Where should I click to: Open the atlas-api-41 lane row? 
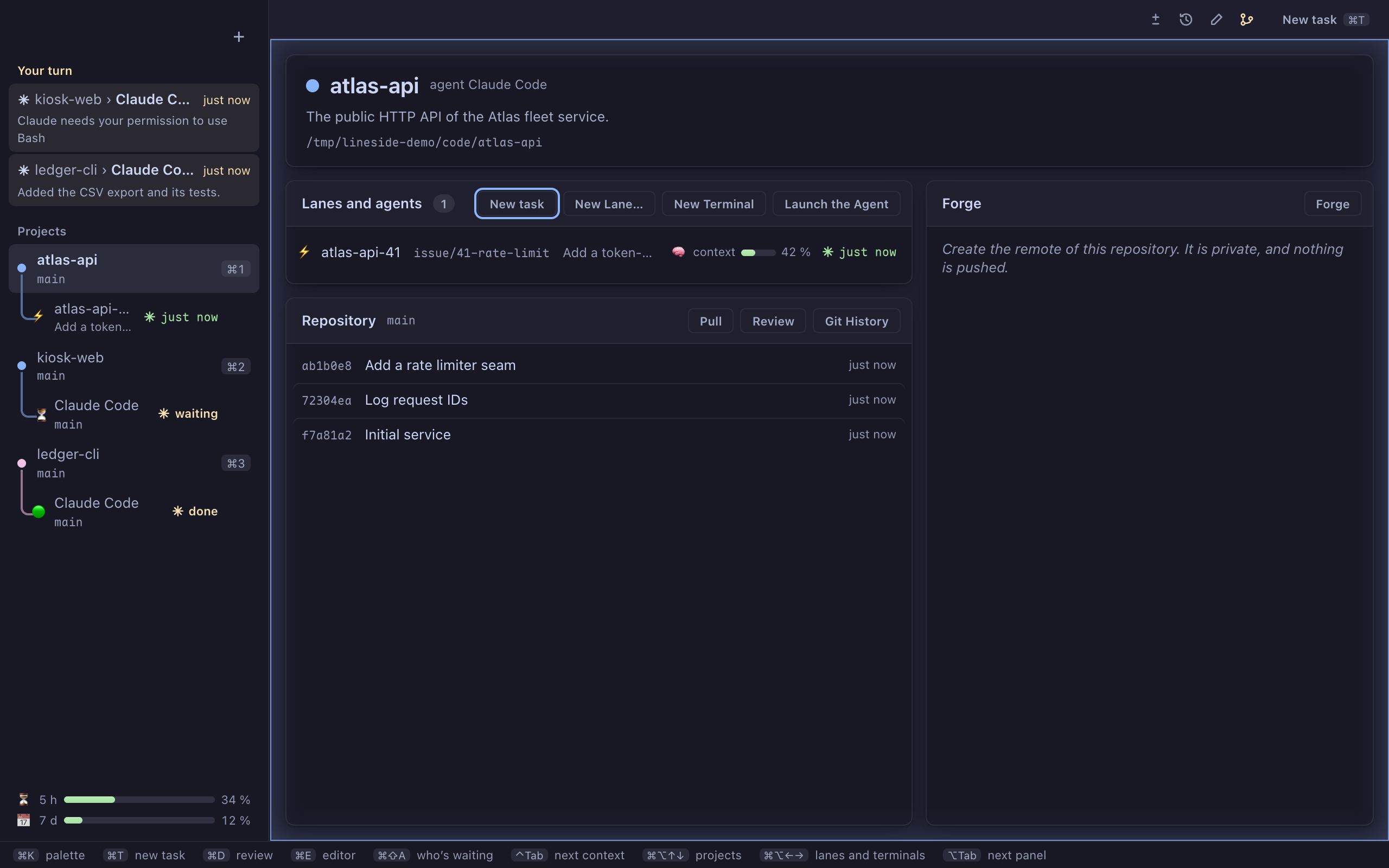(x=598, y=252)
